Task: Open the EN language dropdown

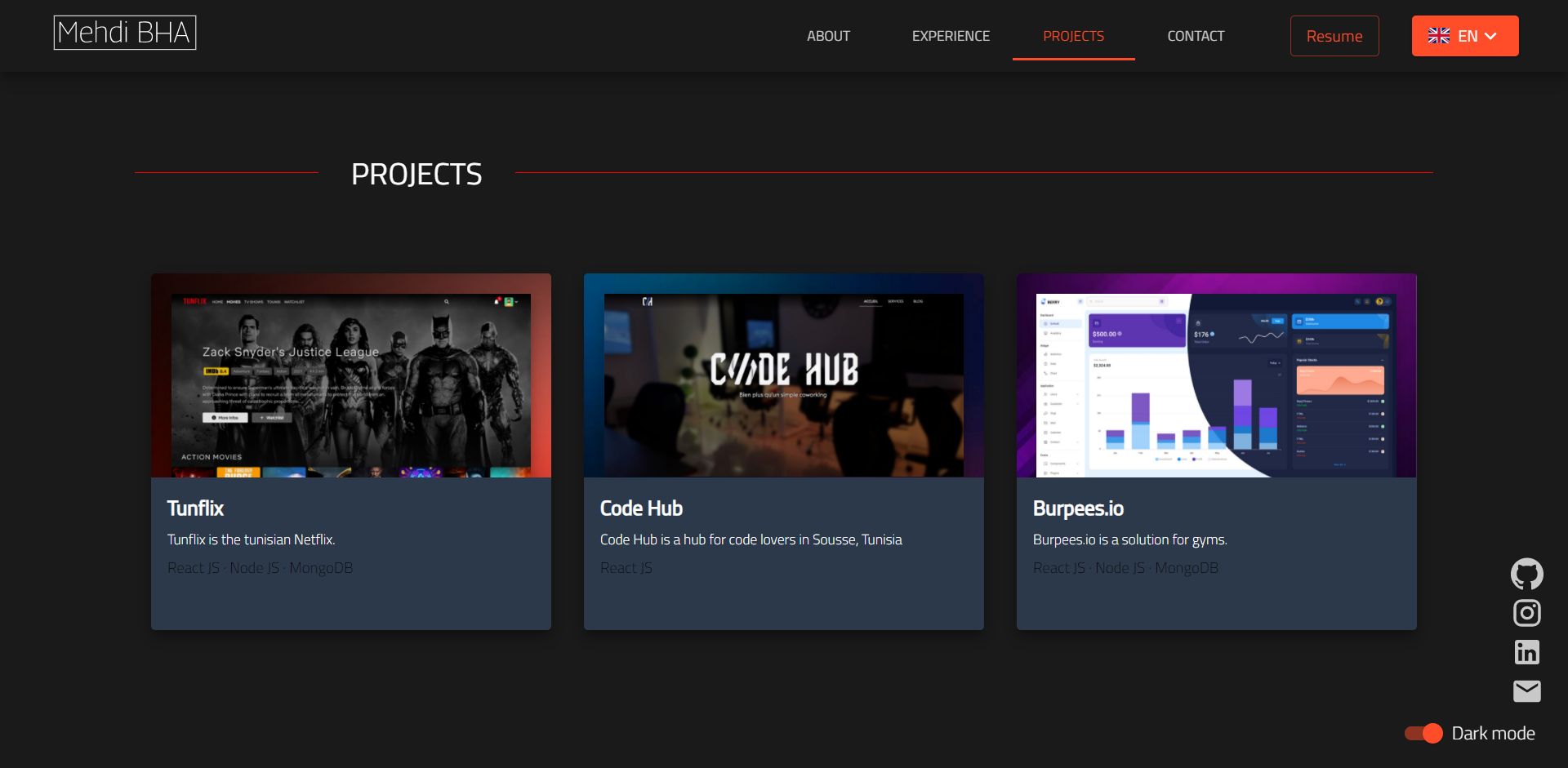Action: 1465,36
